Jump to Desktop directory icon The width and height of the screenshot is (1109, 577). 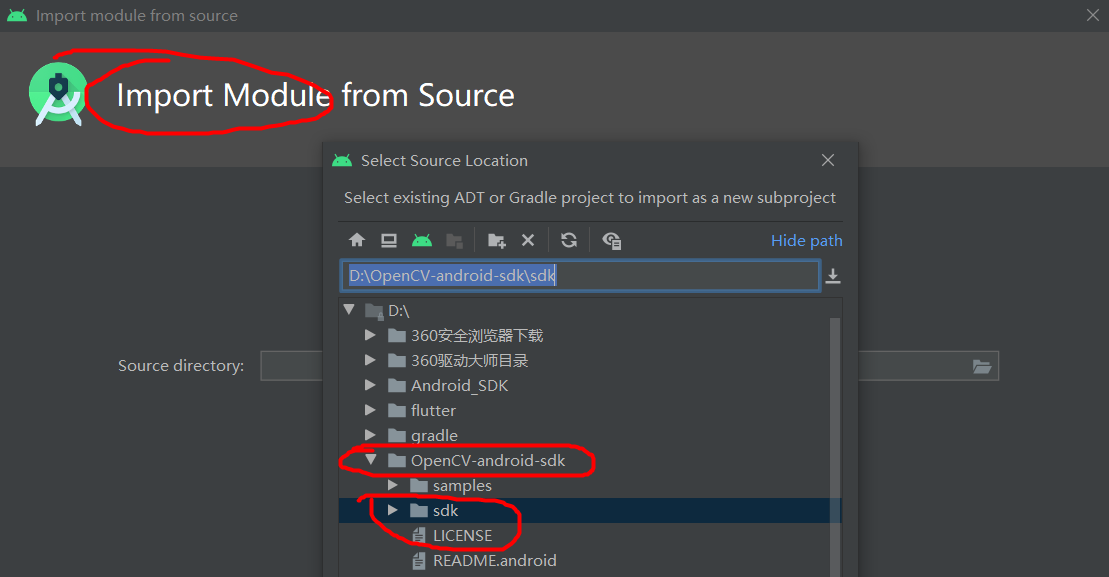389,240
